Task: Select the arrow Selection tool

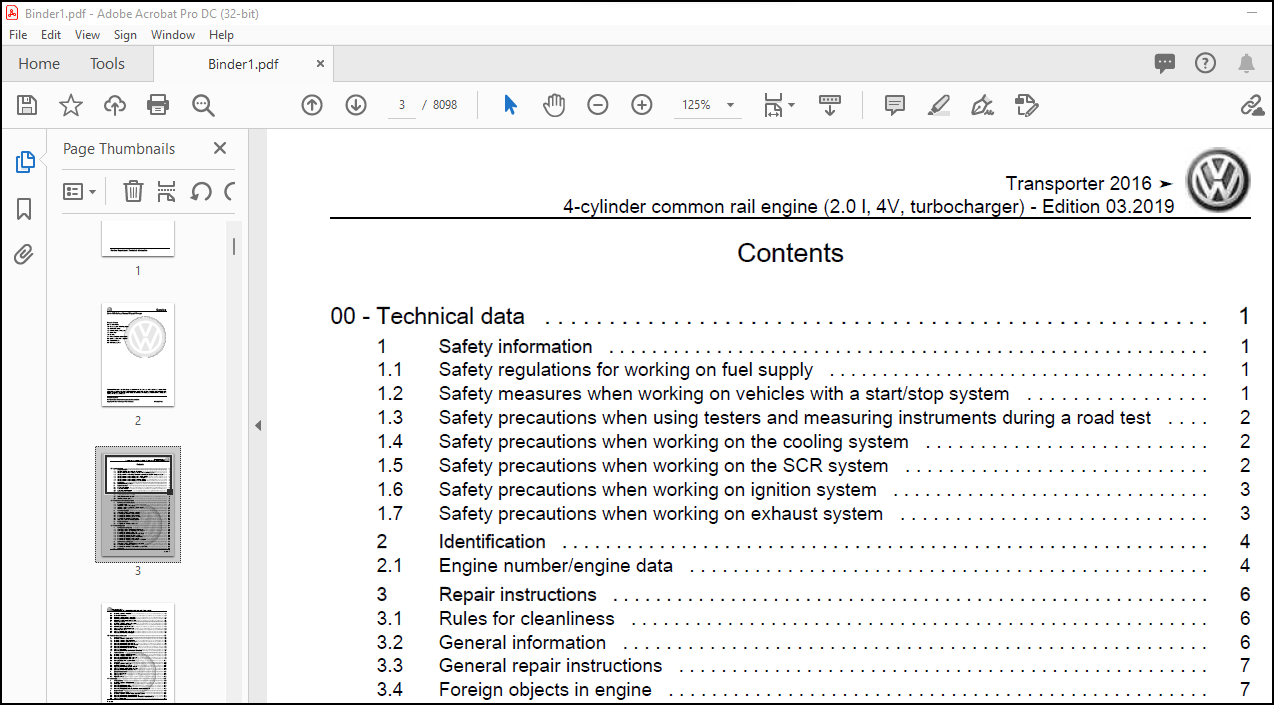Action: [510, 105]
